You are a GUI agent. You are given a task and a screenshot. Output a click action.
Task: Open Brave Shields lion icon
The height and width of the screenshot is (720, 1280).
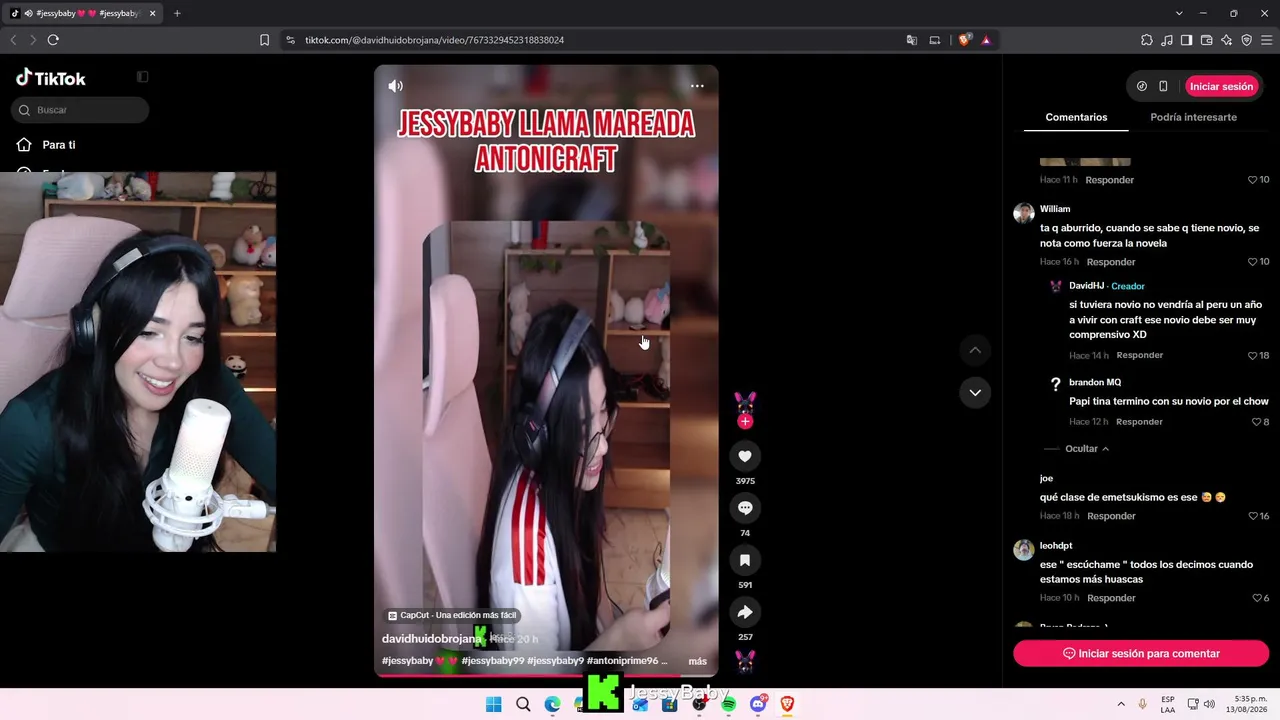964,40
